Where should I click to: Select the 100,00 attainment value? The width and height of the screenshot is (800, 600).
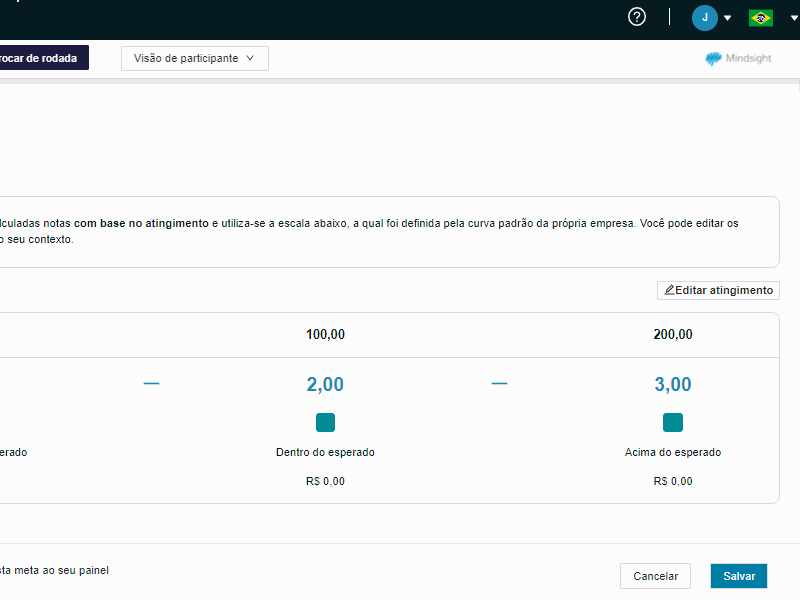[x=325, y=335]
